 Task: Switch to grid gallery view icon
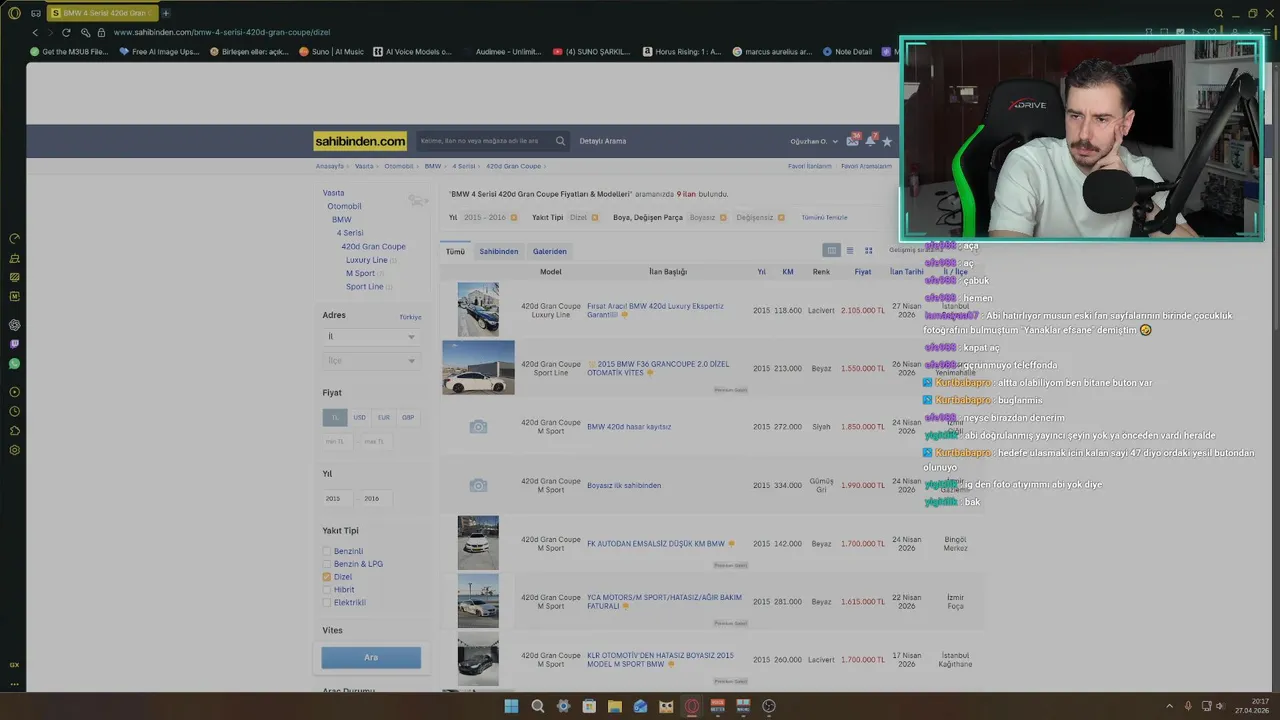click(x=868, y=250)
